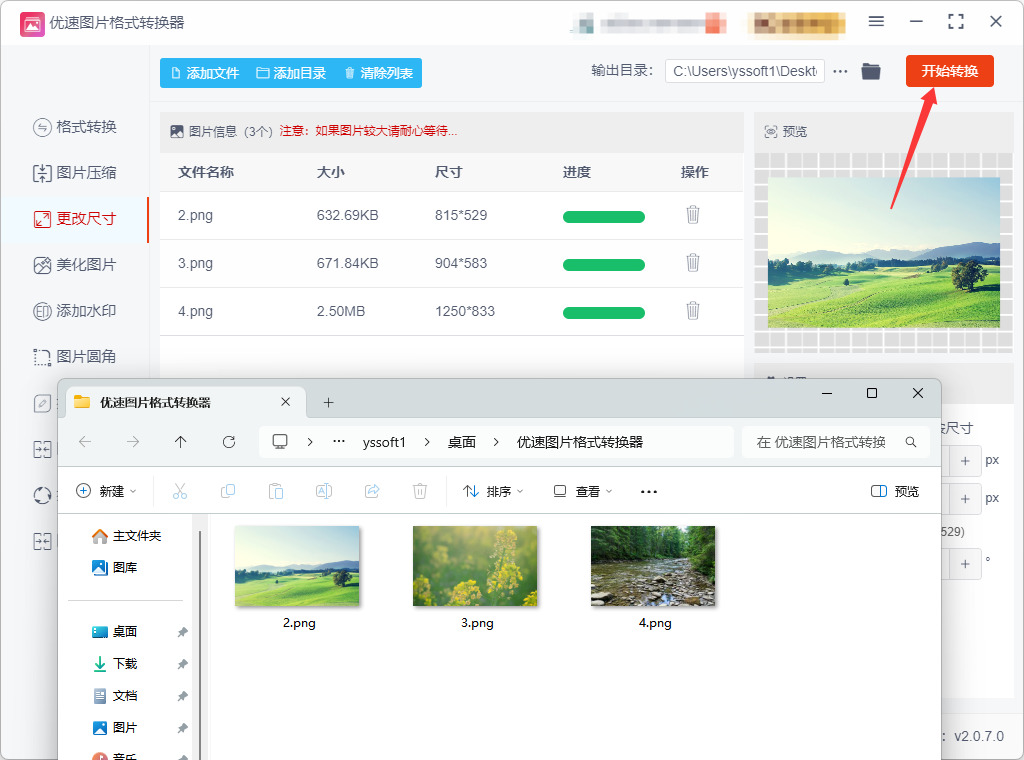Add a new Explorer tab
Screen dimensions: 1024x760
328,403
